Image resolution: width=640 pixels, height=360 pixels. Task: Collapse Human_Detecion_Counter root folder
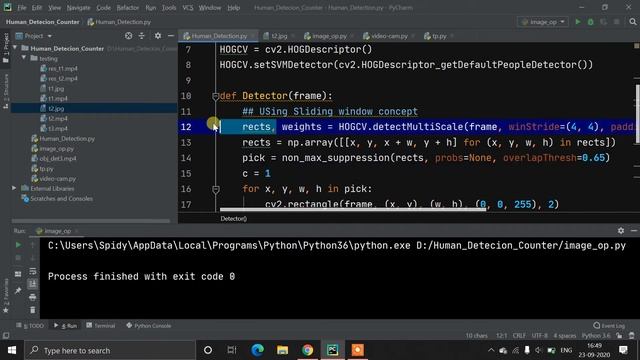[x=15, y=48]
